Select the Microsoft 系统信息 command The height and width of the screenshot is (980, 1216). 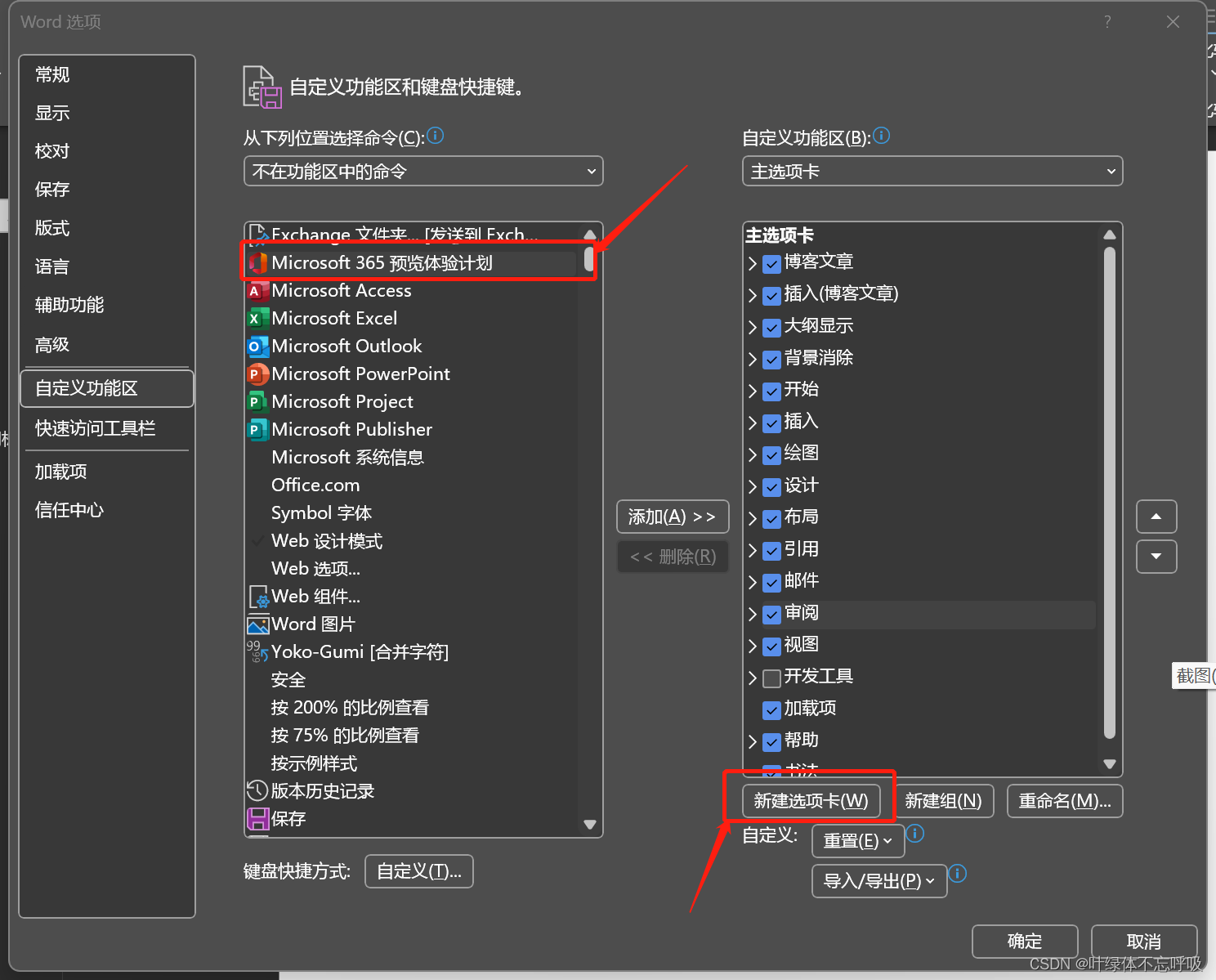pyautogui.click(x=347, y=458)
